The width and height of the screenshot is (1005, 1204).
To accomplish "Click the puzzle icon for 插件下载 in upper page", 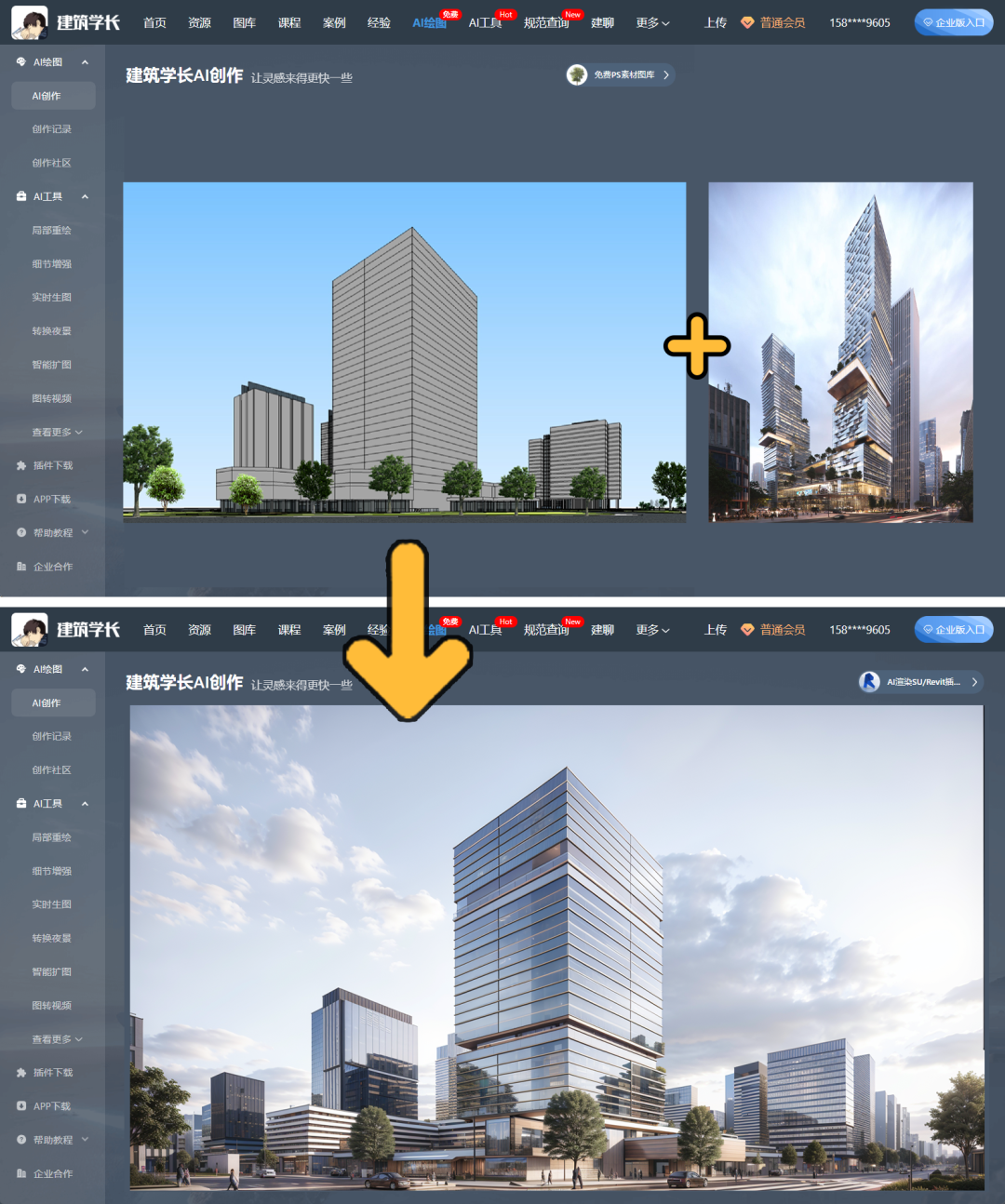I will [21, 465].
